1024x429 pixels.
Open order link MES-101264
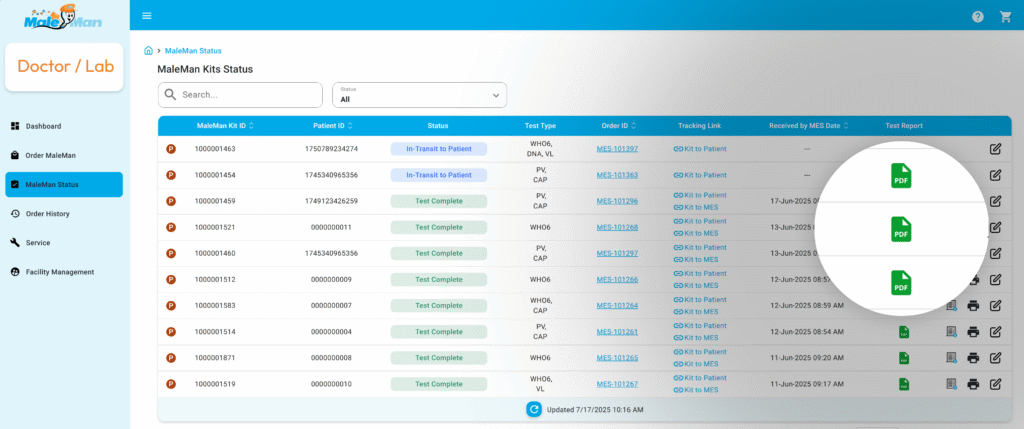617,306
